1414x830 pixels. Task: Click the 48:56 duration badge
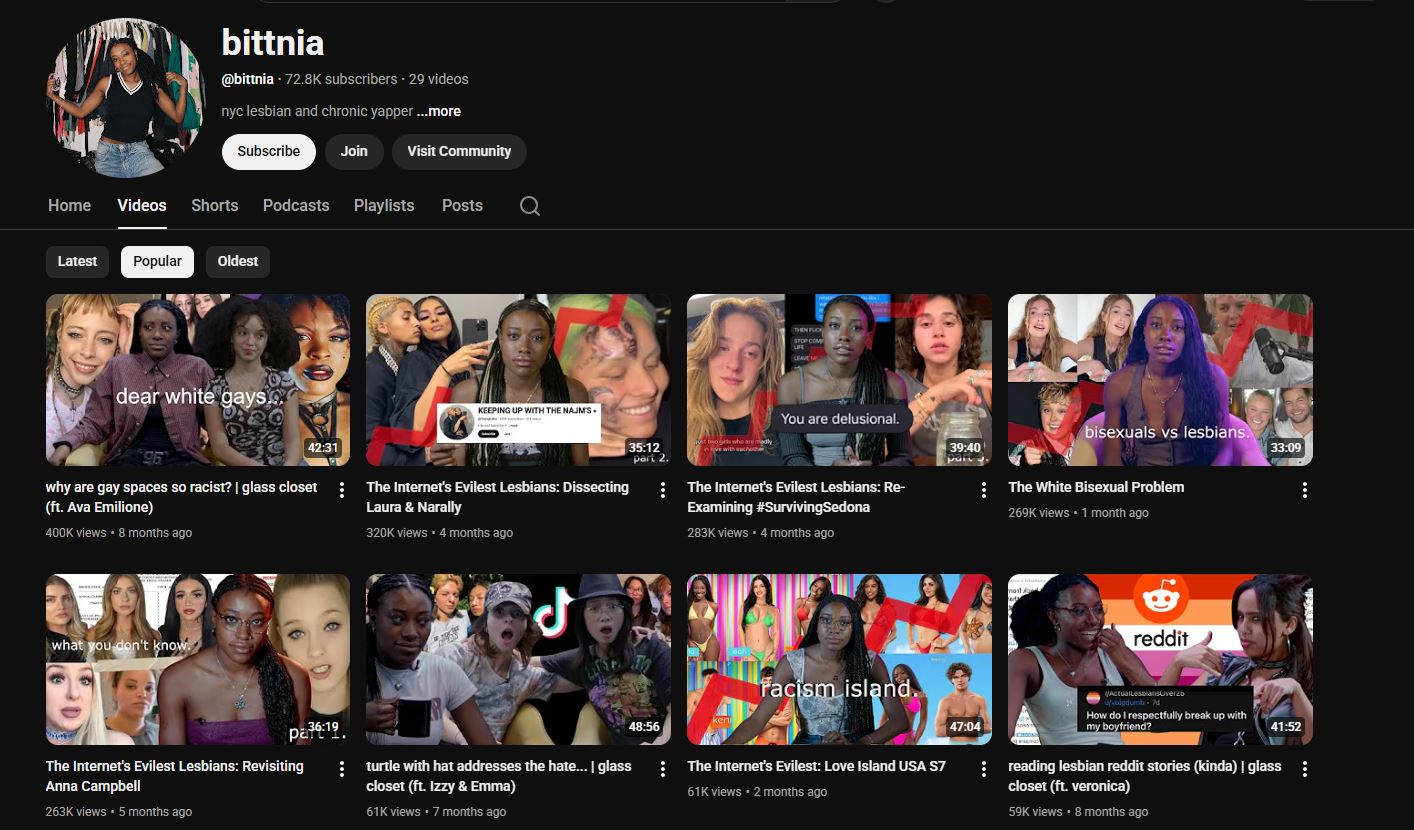point(644,727)
